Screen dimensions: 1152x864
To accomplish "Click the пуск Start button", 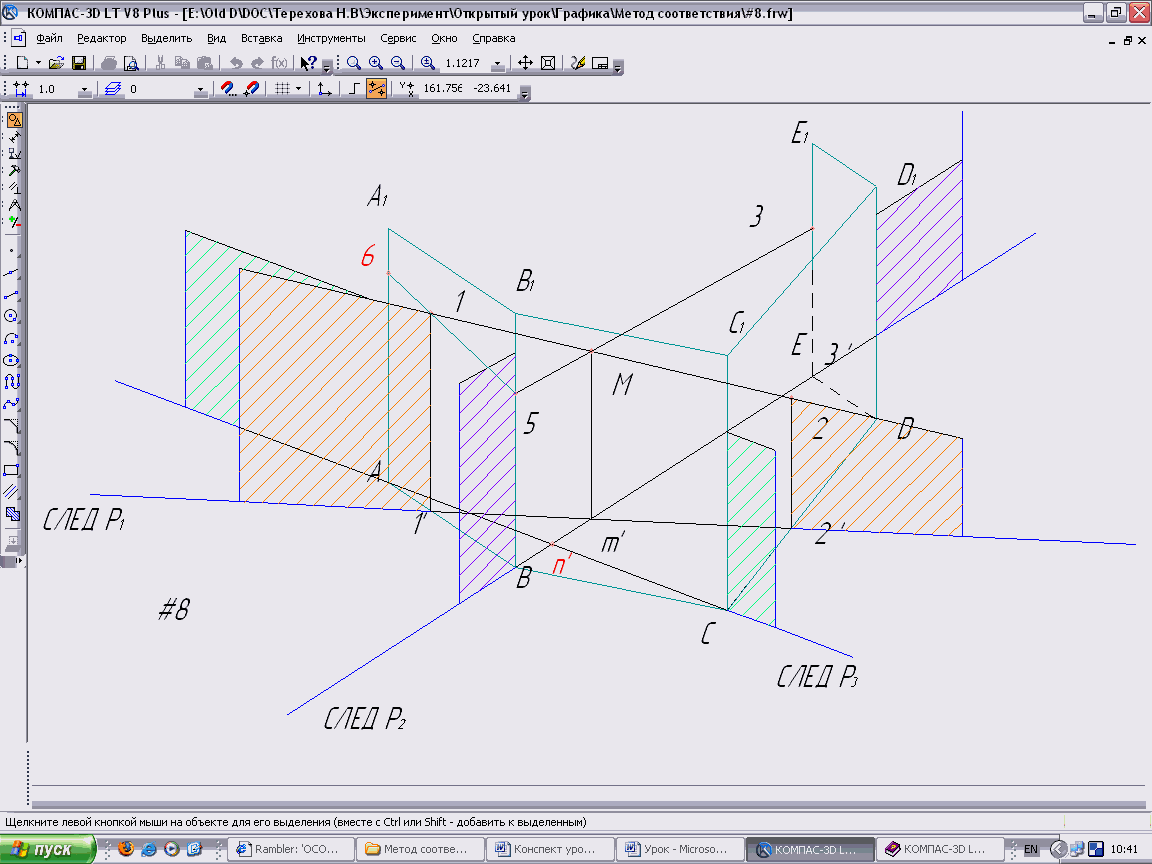I will (x=47, y=850).
